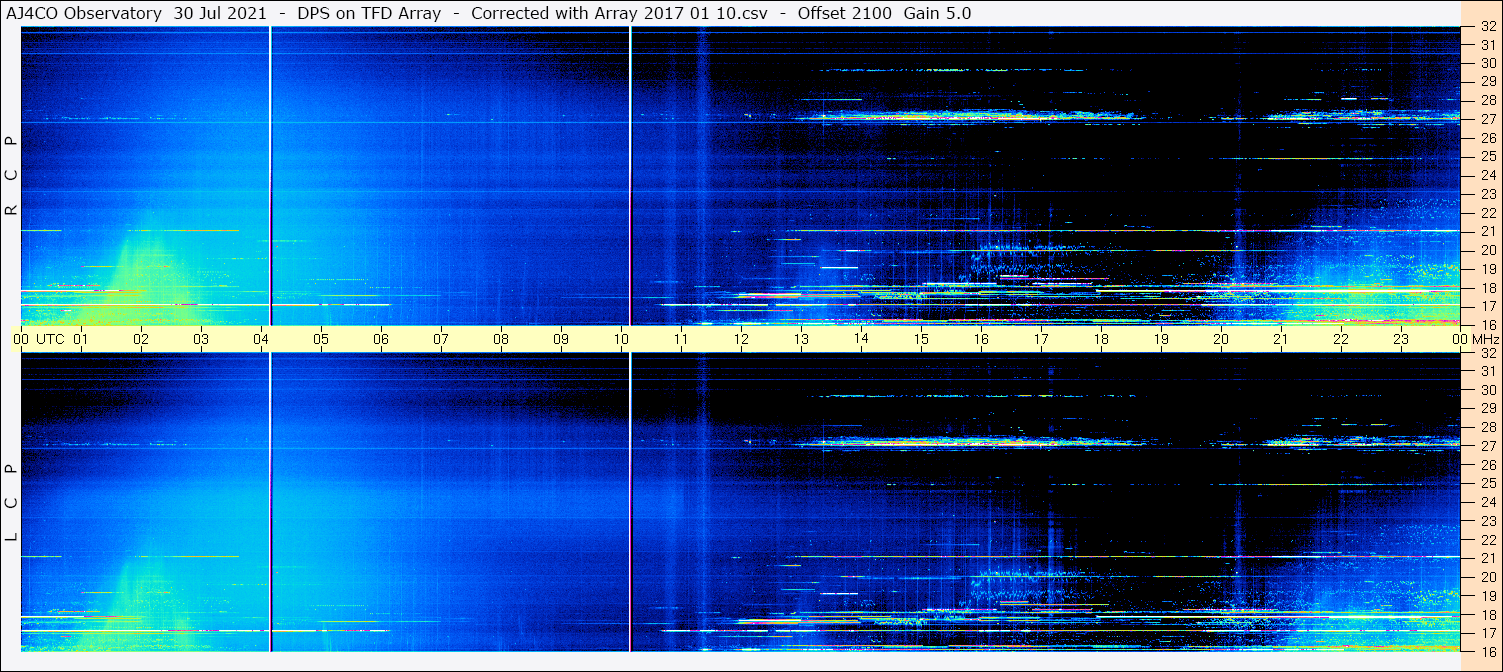Image resolution: width=1503 pixels, height=672 pixels.
Task: Click the RCP panel side label
Action: 11,175
